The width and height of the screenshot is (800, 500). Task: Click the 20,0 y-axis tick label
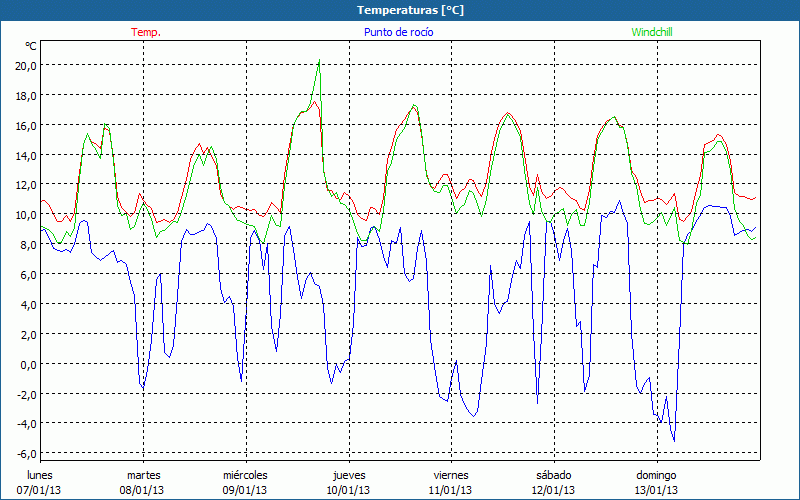click(25, 65)
